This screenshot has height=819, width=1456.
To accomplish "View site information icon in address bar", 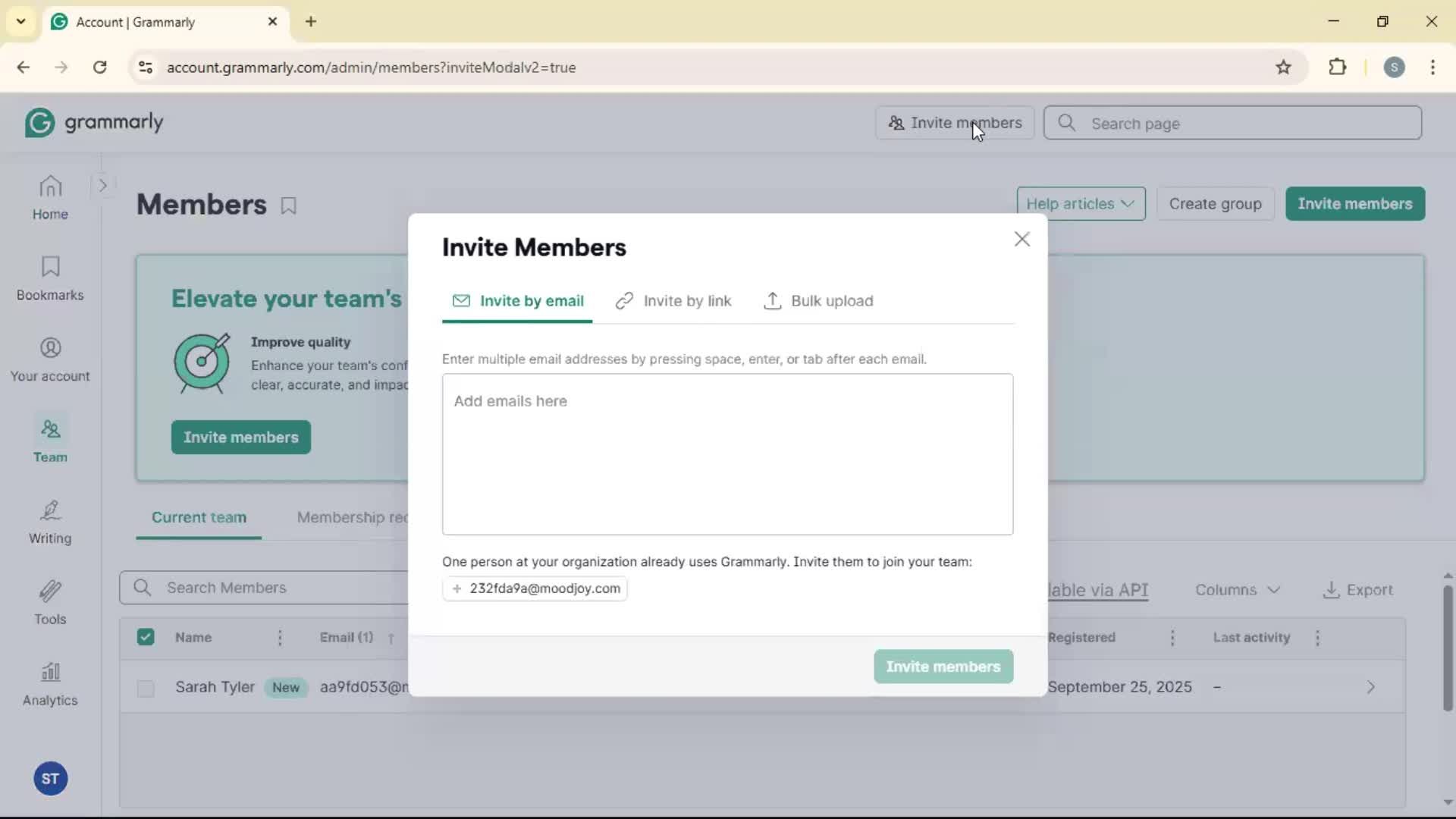I will (x=146, y=67).
